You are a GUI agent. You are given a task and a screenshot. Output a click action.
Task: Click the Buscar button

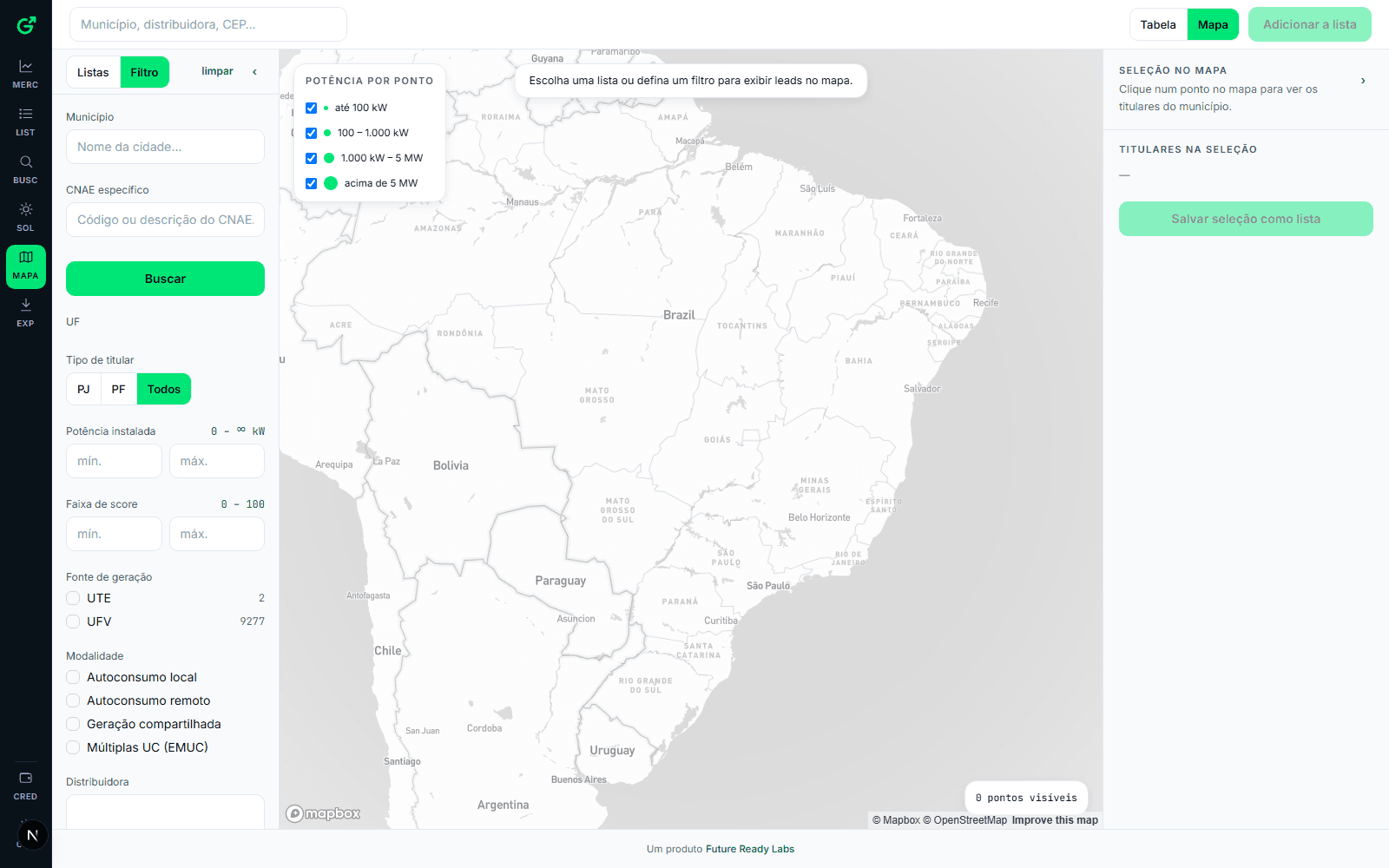pos(165,279)
